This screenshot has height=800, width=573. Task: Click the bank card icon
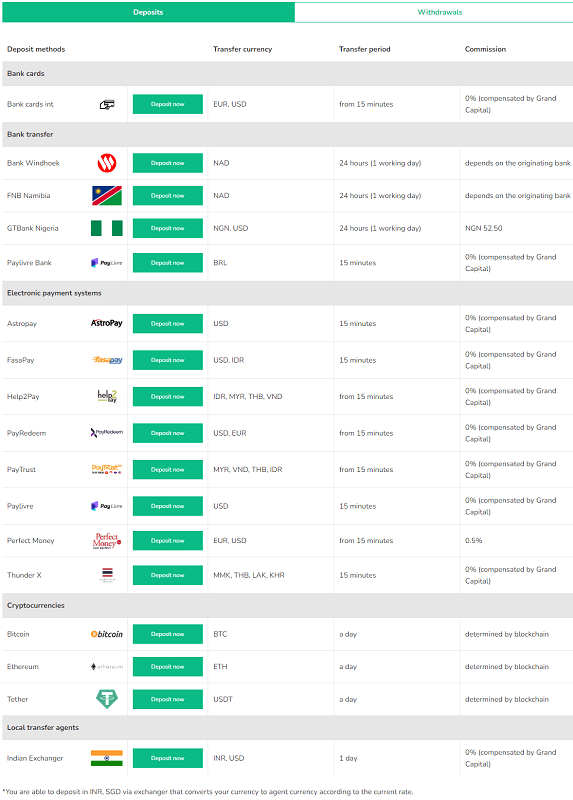pyautogui.click(x=107, y=105)
